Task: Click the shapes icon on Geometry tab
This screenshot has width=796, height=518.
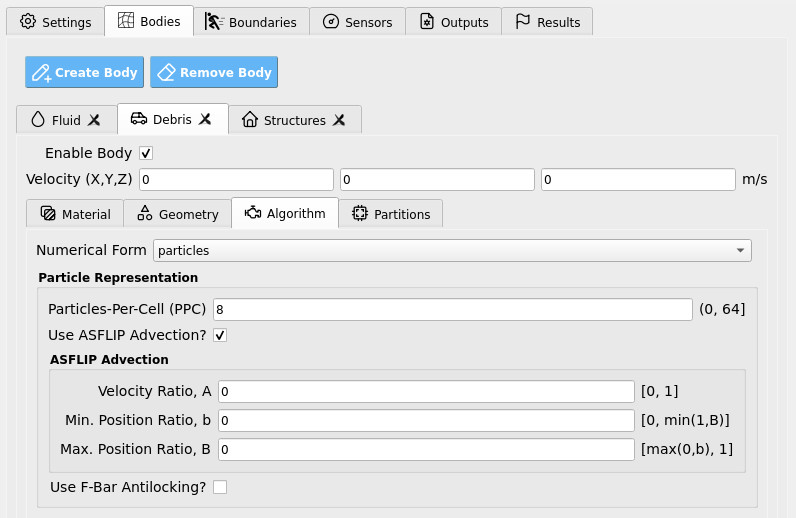Action: 145,213
